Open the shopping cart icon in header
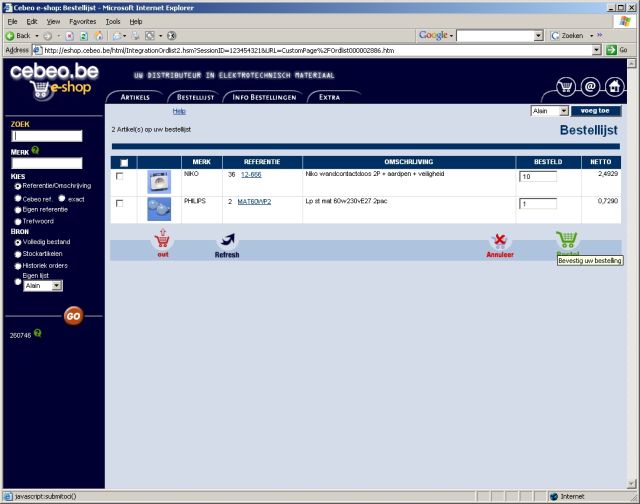Image resolution: width=640 pixels, height=504 pixels. pyautogui.click(x=566, y=87)
